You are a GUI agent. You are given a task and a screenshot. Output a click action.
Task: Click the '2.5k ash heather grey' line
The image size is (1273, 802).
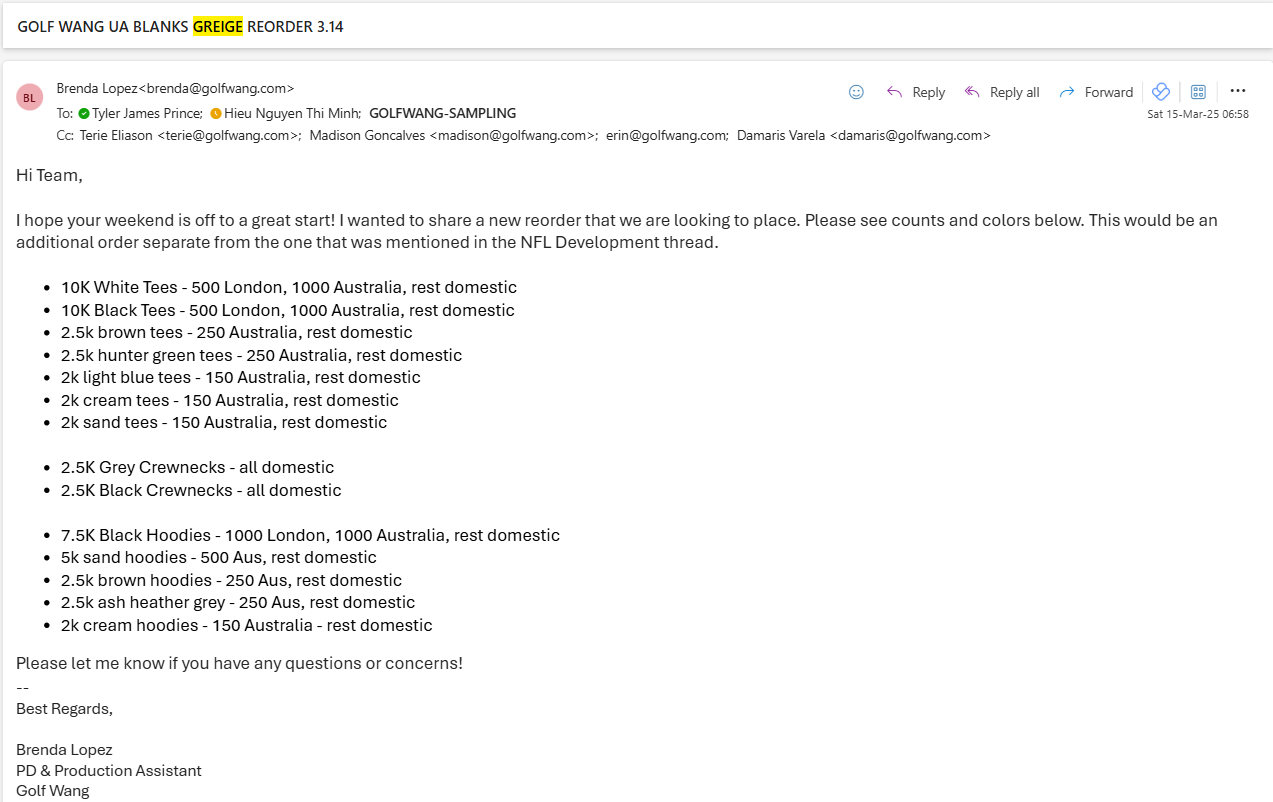(238, 602)
